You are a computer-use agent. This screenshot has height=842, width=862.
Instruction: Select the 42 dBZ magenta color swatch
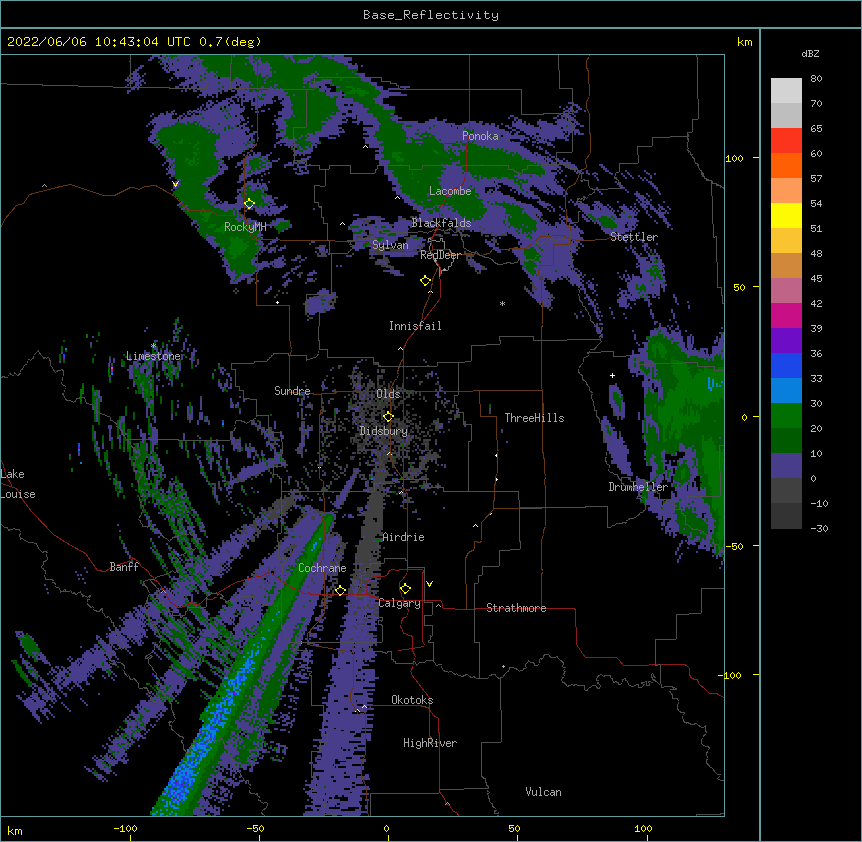click(x=786, y=315)
